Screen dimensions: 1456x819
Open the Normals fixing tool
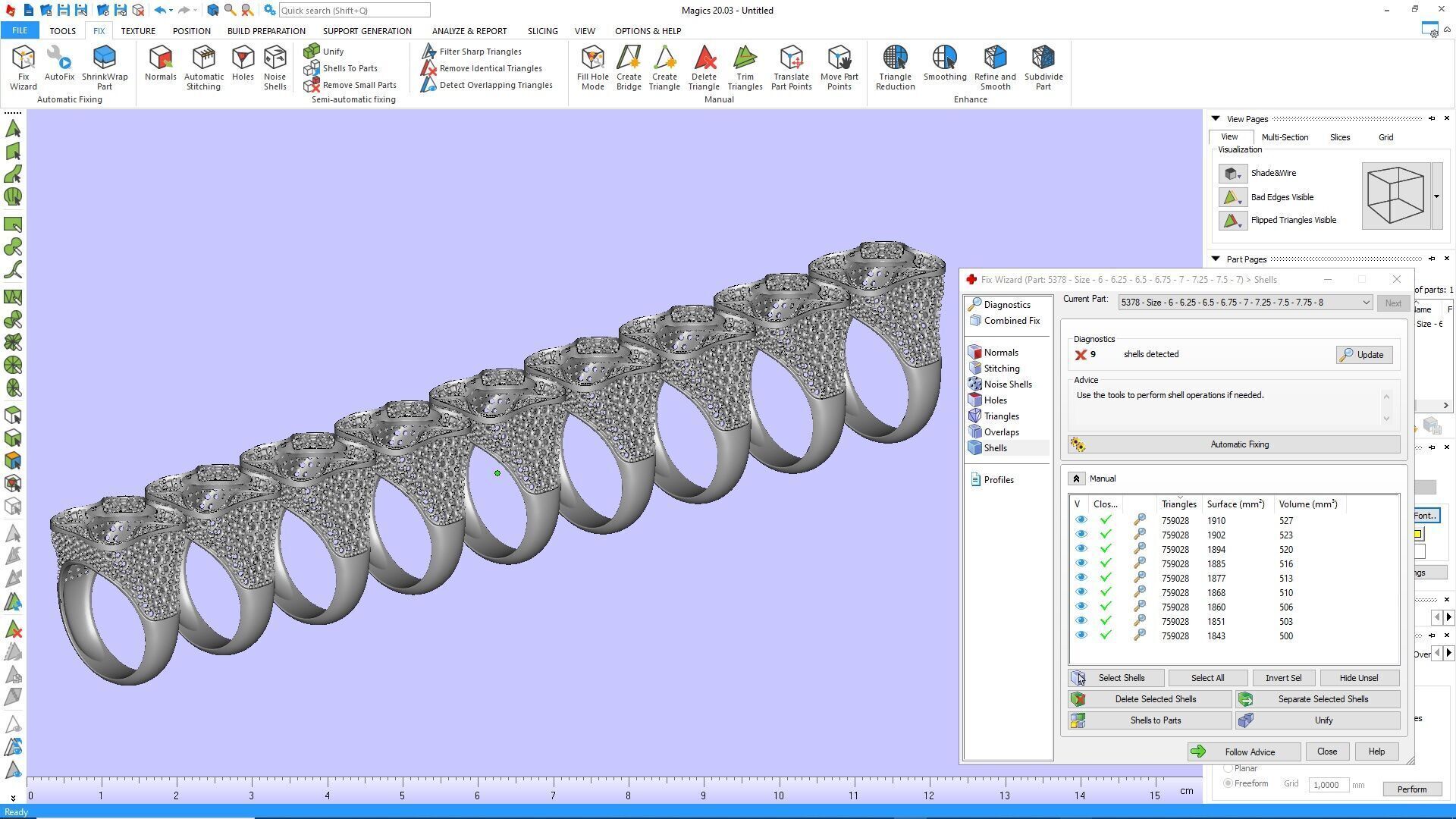[x=160, y=63]
